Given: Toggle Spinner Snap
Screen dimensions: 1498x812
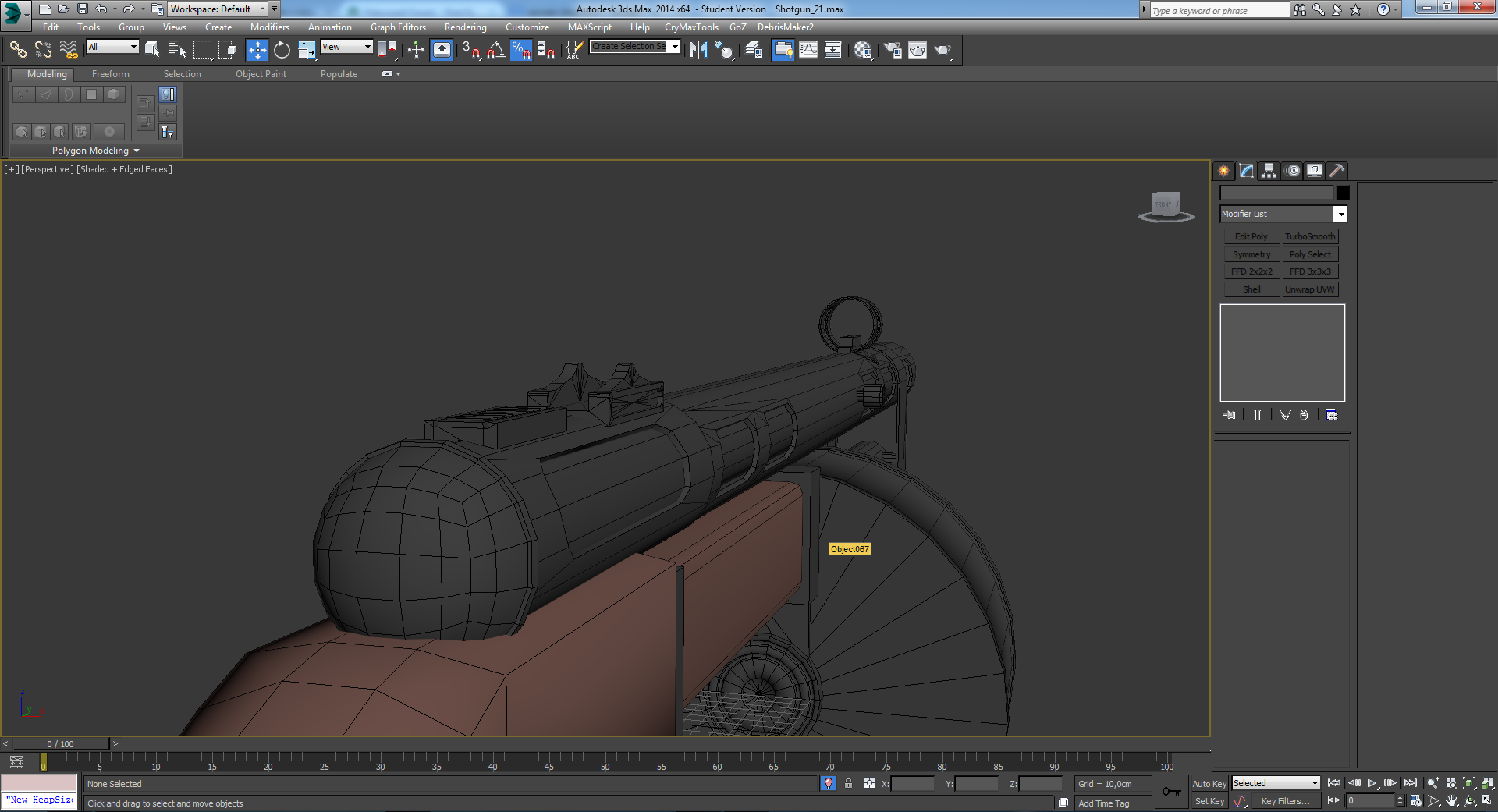Looking at the screenshot, I should [545, 50].
